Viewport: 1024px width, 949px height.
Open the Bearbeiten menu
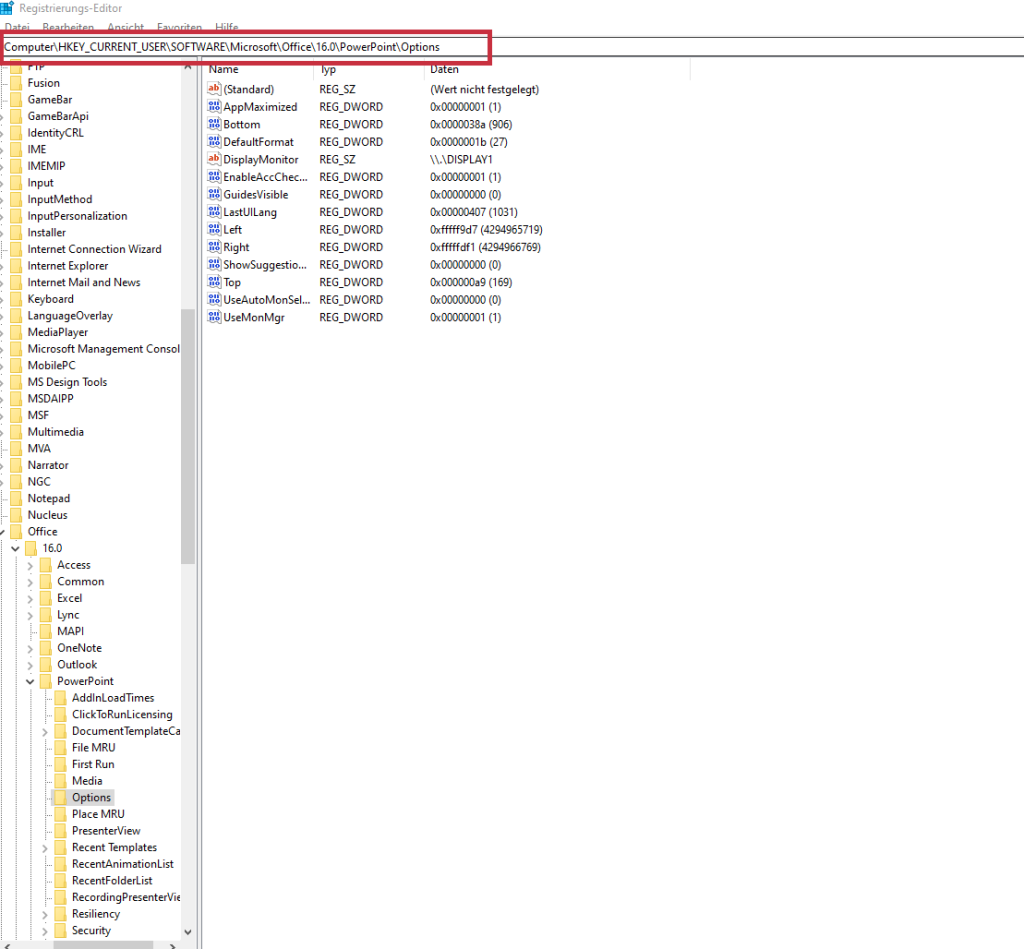68,27
